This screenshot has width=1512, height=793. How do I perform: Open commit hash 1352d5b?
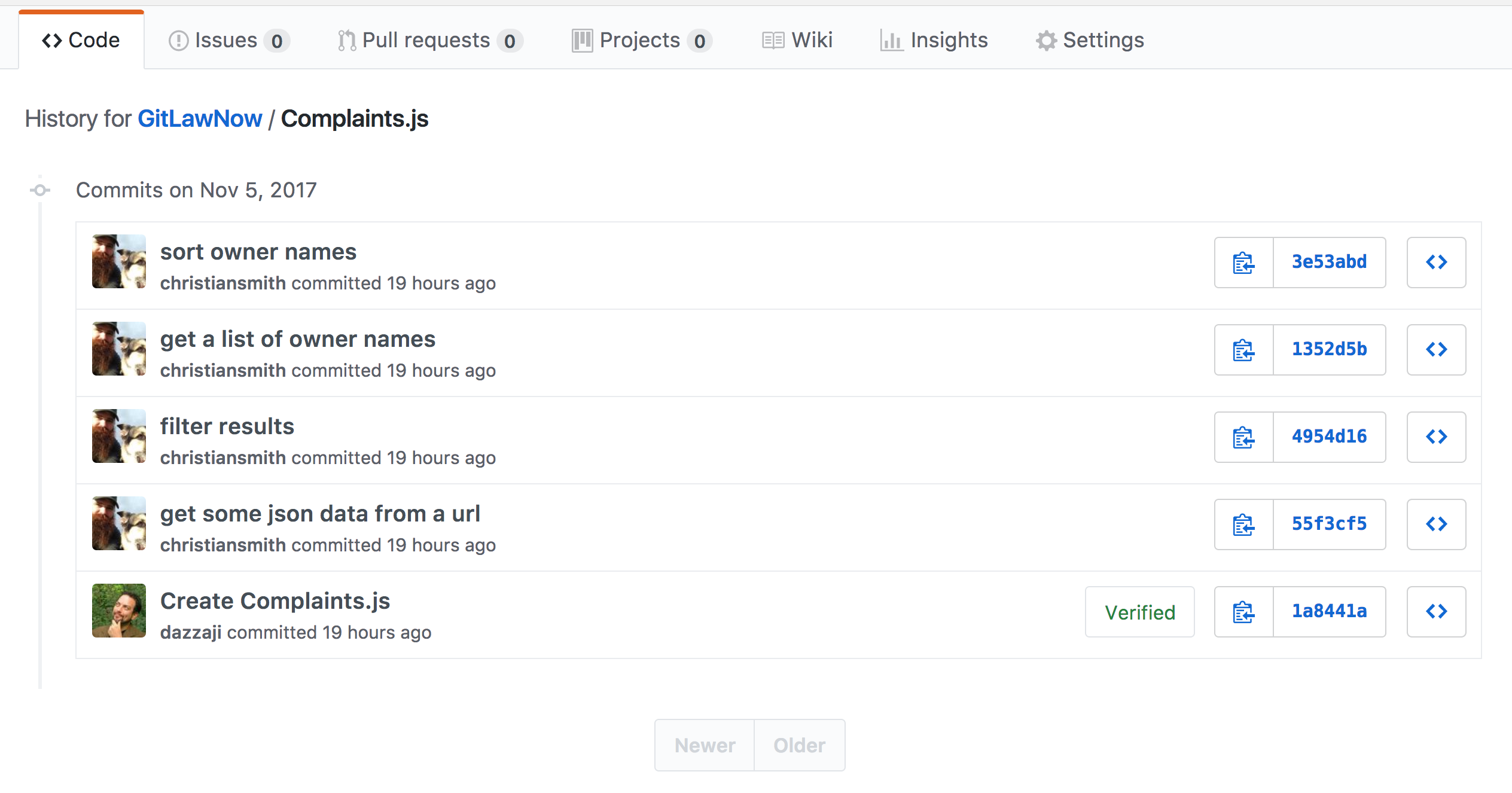[x=1329, y=350]
